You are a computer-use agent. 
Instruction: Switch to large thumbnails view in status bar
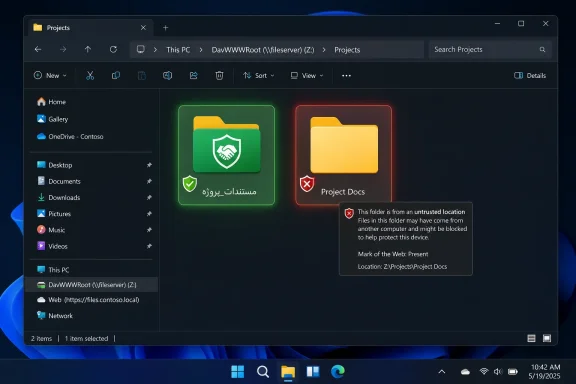point(547,338)
